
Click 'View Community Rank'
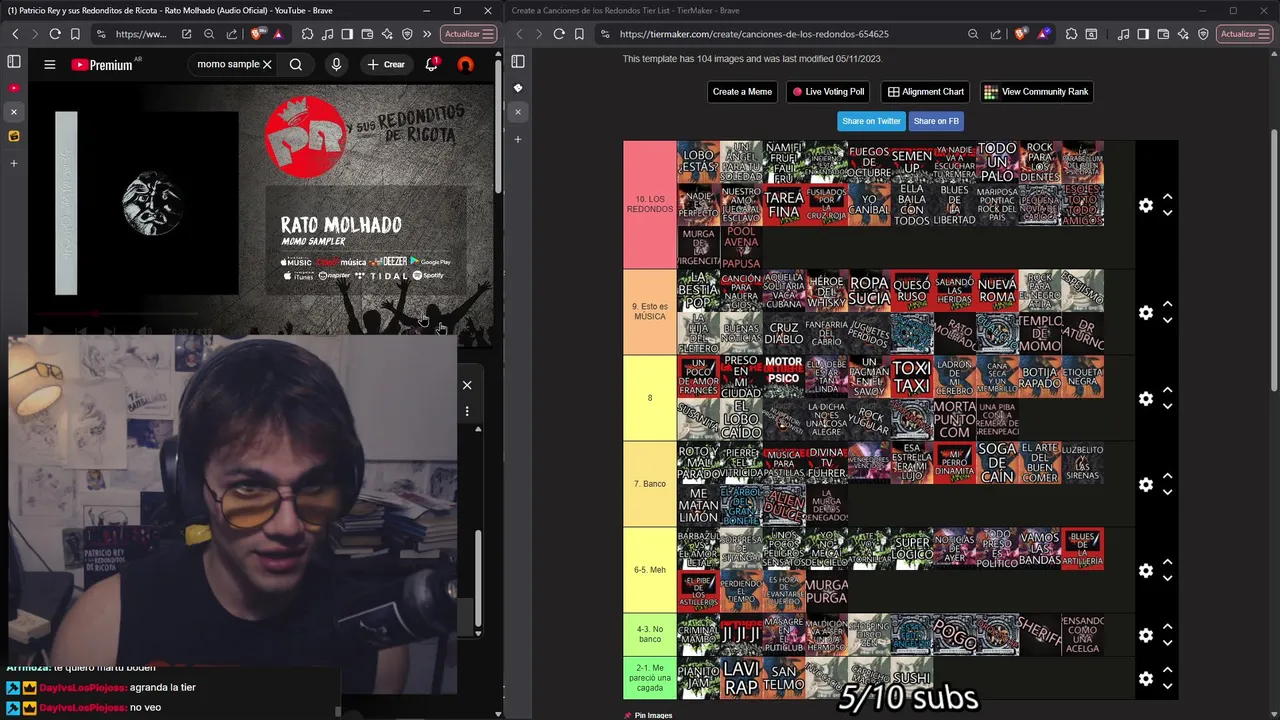pyautogui.click(x=1037, y=92)
